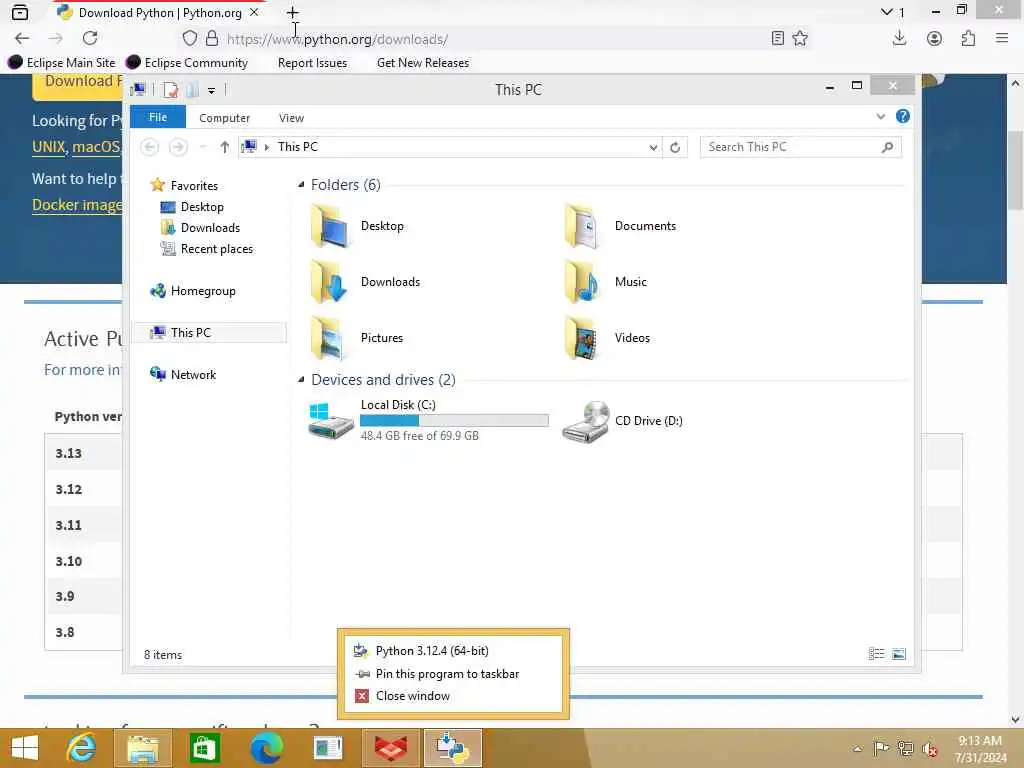Viewport: 1024px width, 768px height.
Task: Reload the python.org page
Action: pyautogui.click(x=90, y=38)
